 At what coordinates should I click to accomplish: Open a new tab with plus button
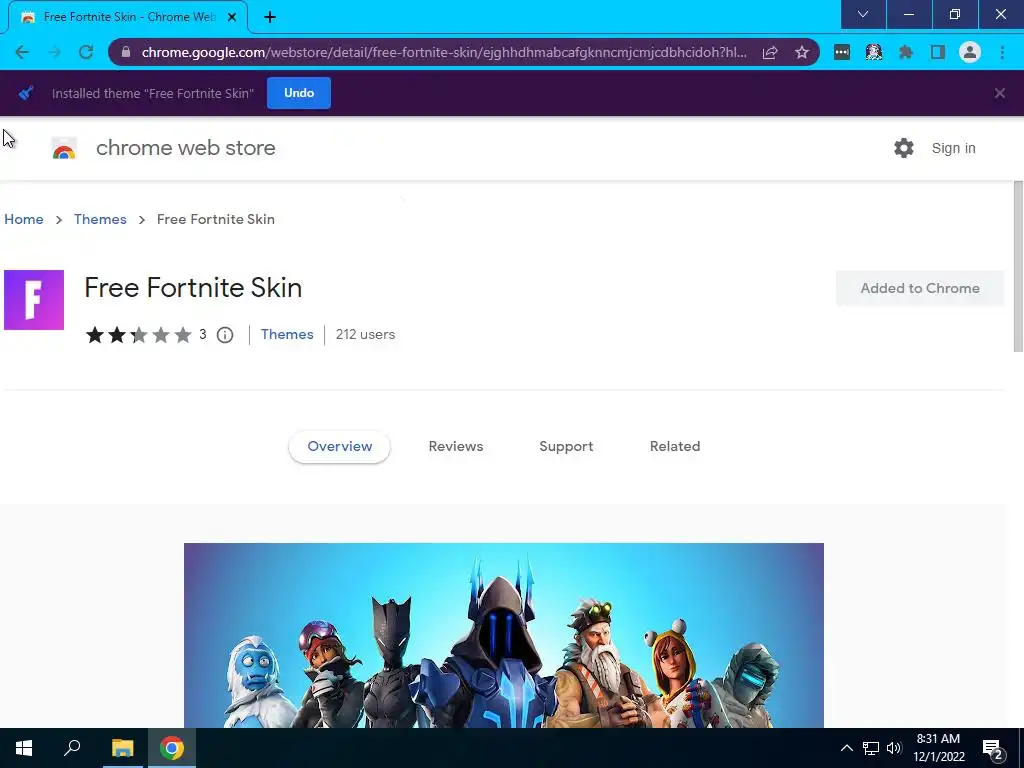click(270, 17)
